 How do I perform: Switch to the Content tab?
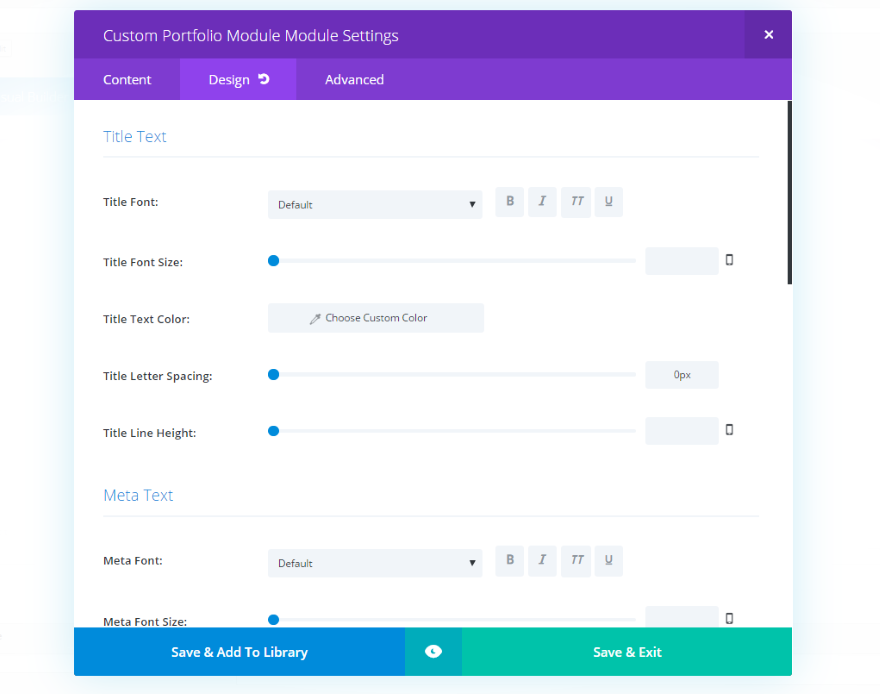point(127,80)
